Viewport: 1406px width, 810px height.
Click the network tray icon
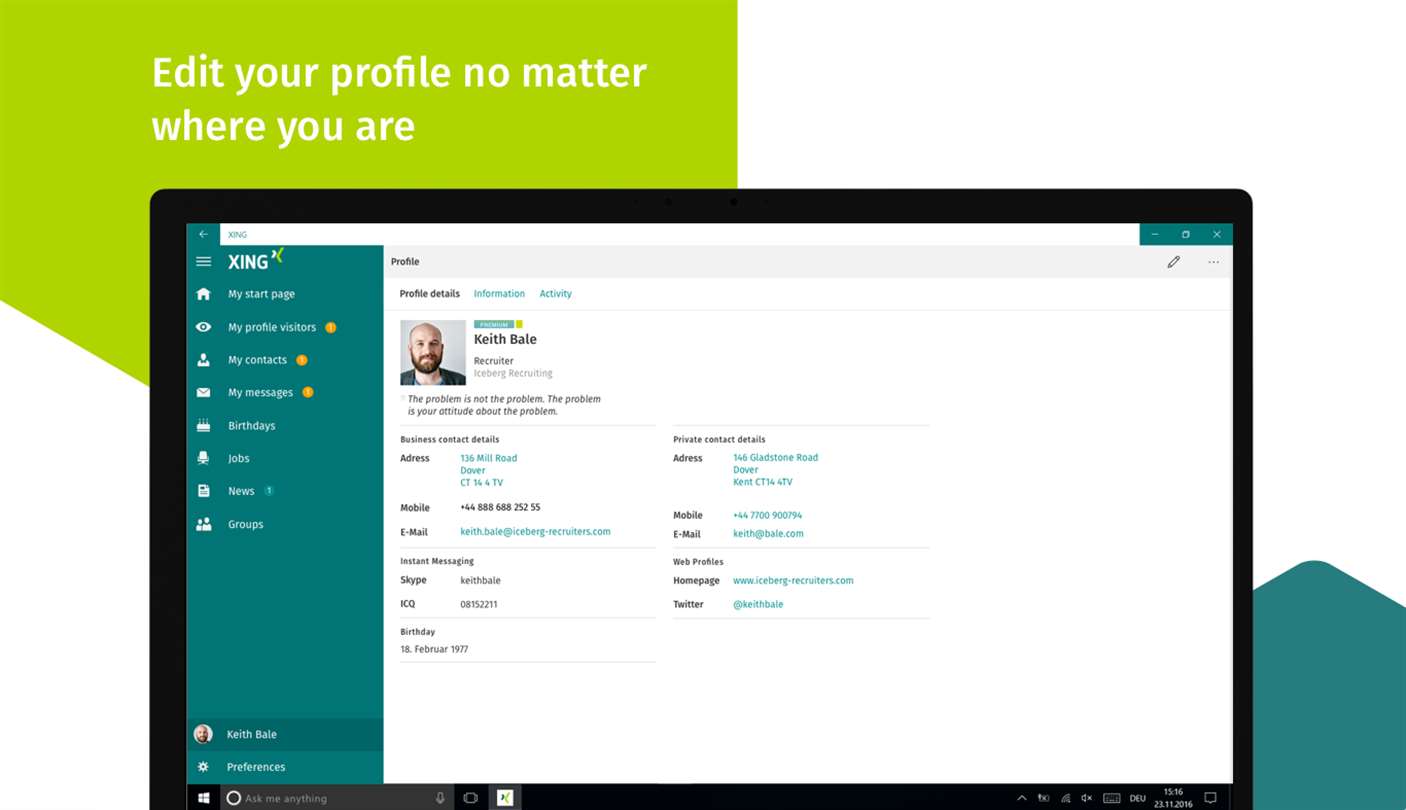pyautogui.click(x=1065, y=798)
